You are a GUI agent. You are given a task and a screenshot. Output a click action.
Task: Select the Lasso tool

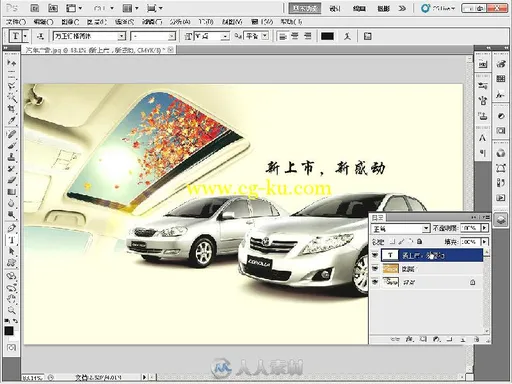coord(12,86)
